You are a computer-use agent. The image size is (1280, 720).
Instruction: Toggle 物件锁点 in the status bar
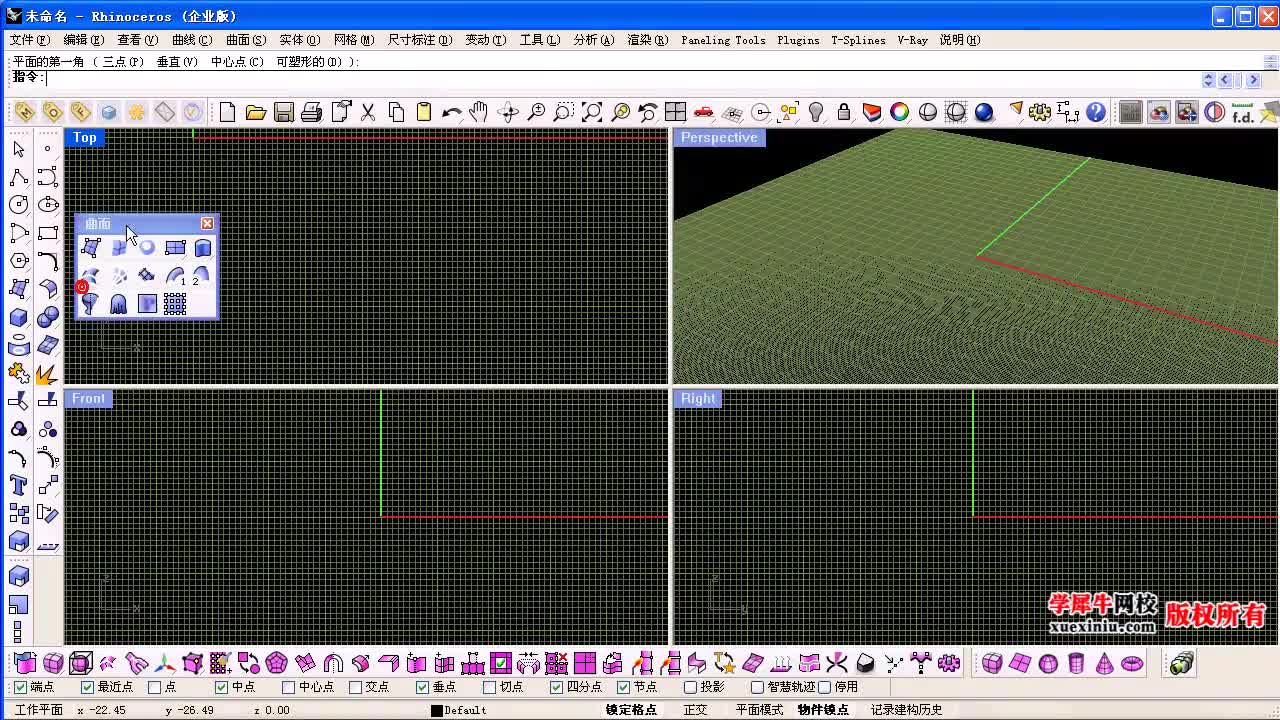[x=823, y=710]
